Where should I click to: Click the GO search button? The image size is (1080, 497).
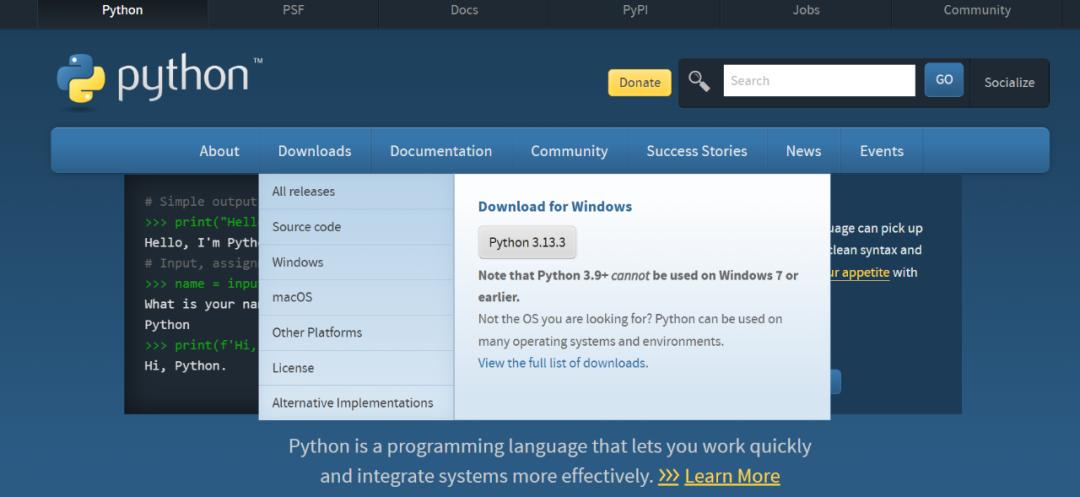tap(944, 80)
